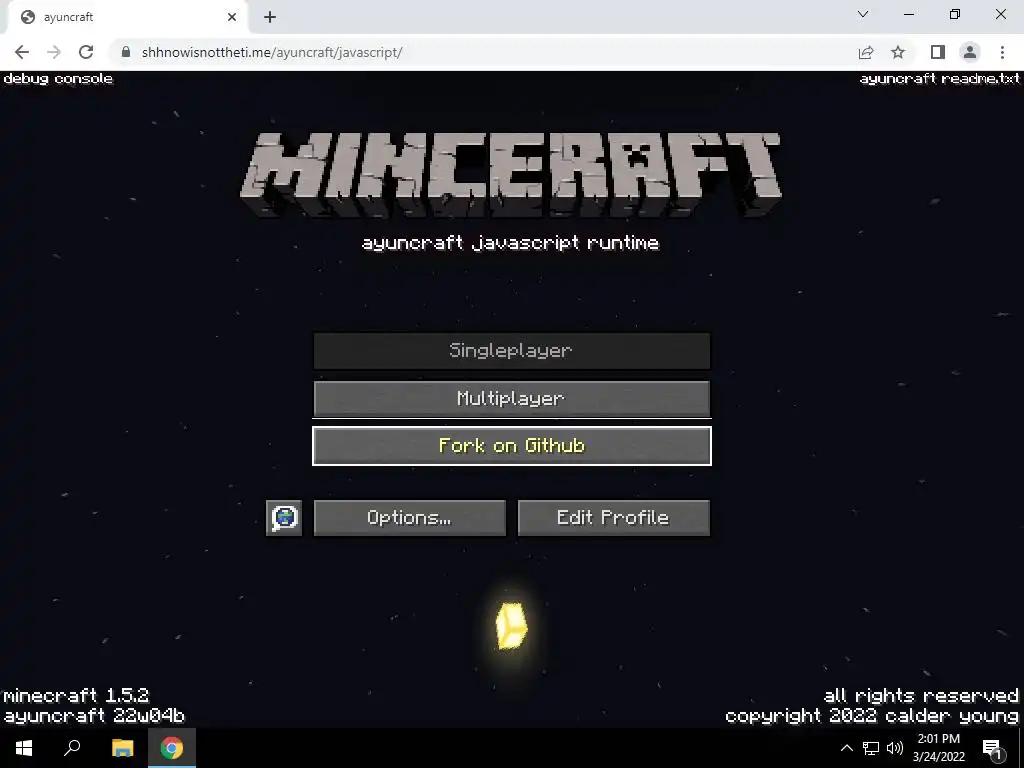This screenshot has width=1024, height=768.
Task: Open a new browser tab
Action: pos(270,18)
